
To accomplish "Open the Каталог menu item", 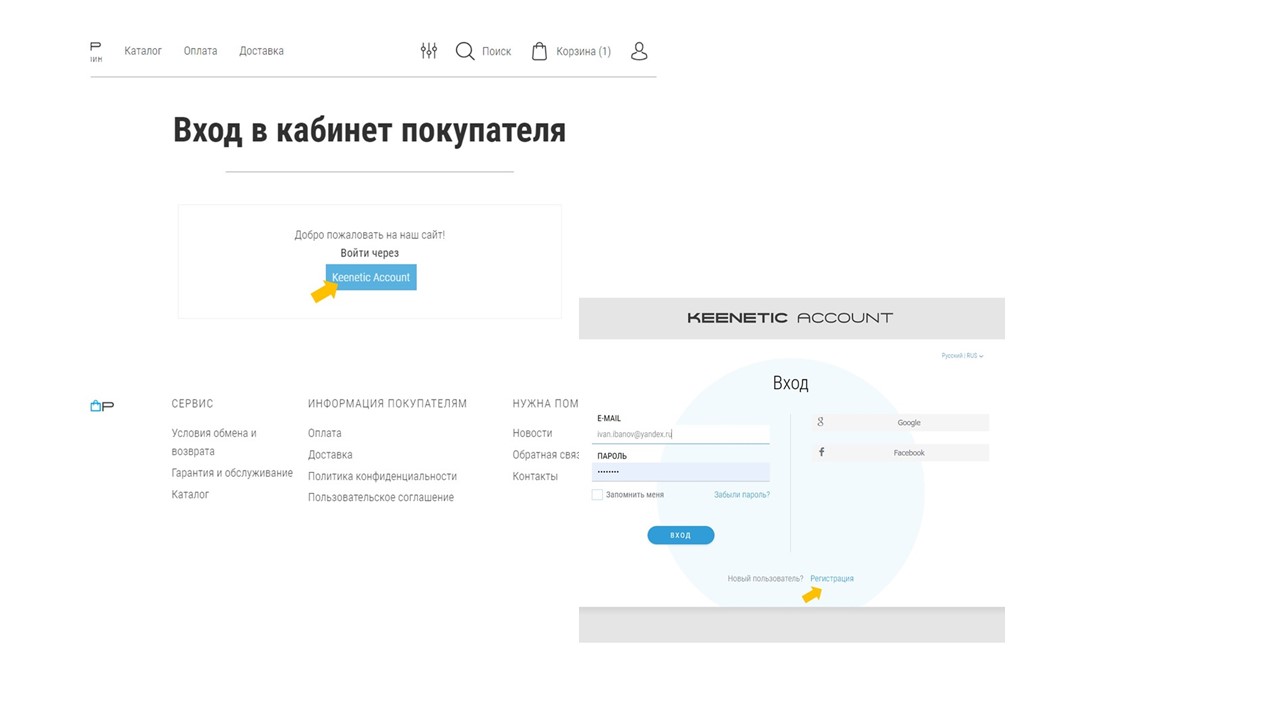I will click(143, 50).
